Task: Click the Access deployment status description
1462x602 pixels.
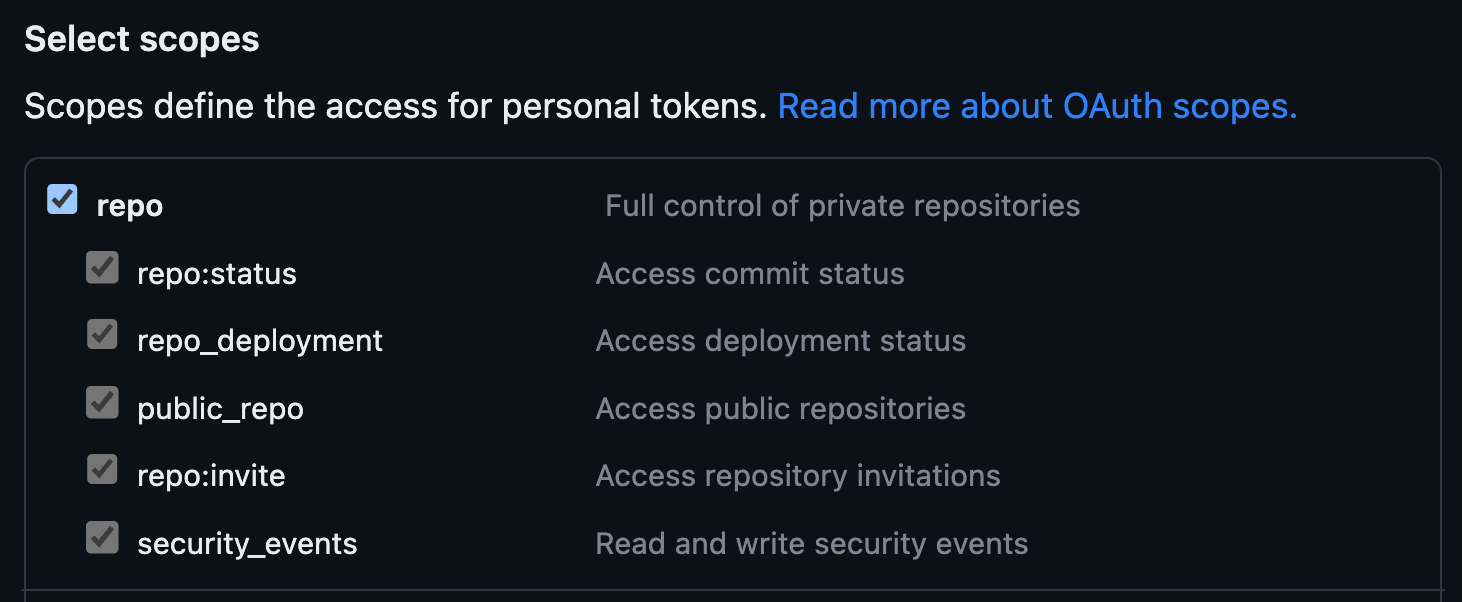Action: point(780,340)
